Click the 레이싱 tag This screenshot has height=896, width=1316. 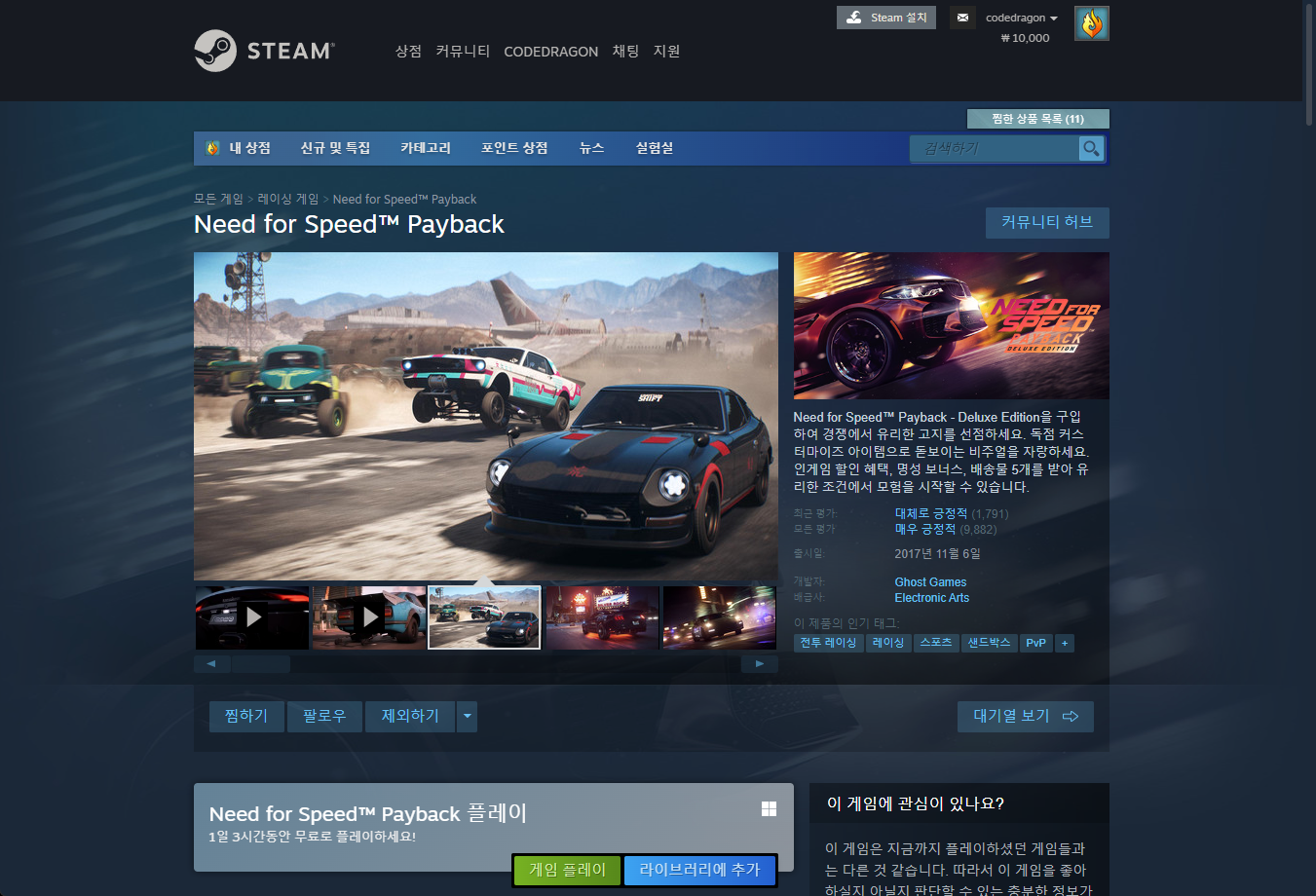888,643
